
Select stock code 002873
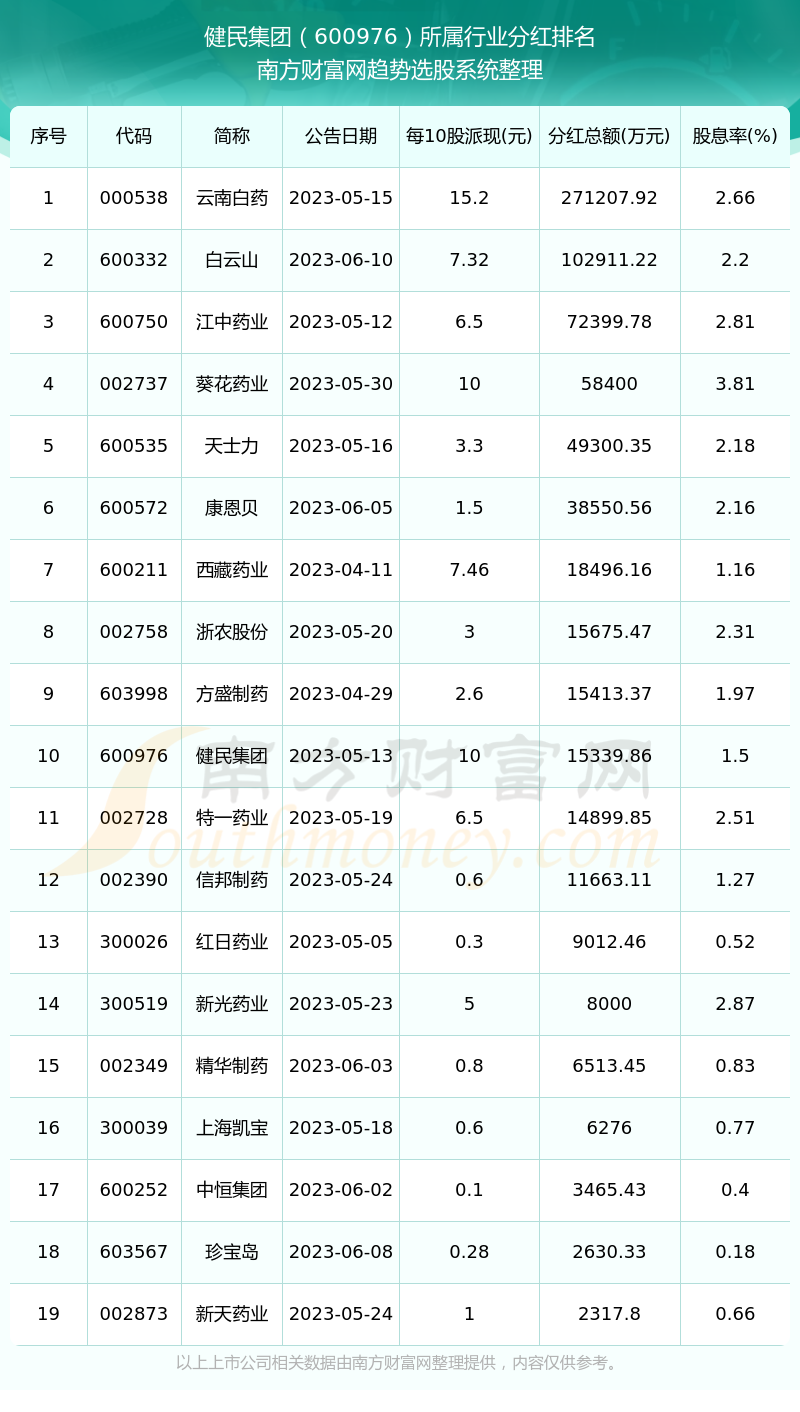134,1314
